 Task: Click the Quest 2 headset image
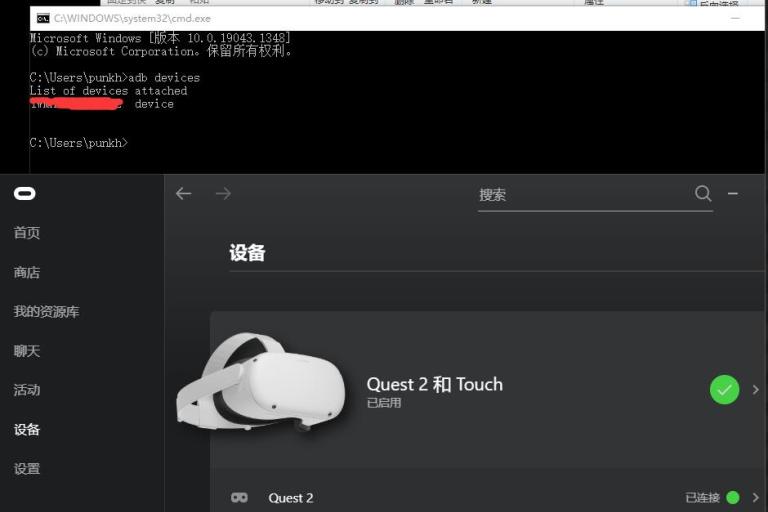(x=261, y=383)
